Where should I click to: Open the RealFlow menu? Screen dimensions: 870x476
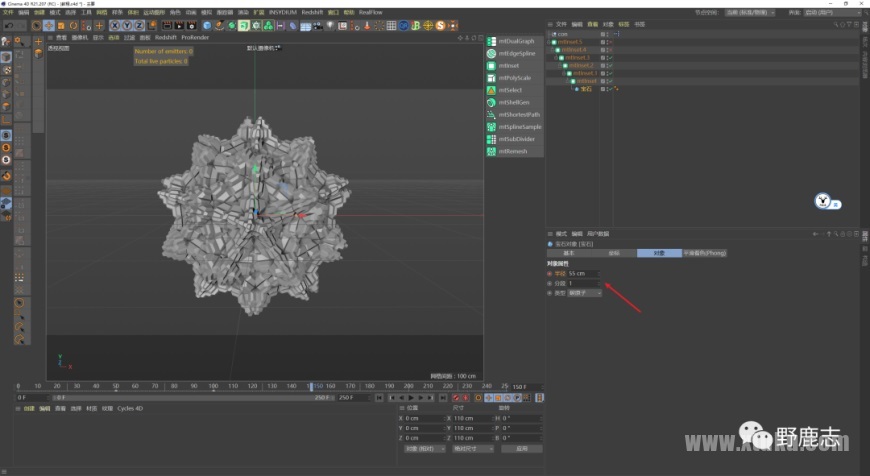point(371,12)
